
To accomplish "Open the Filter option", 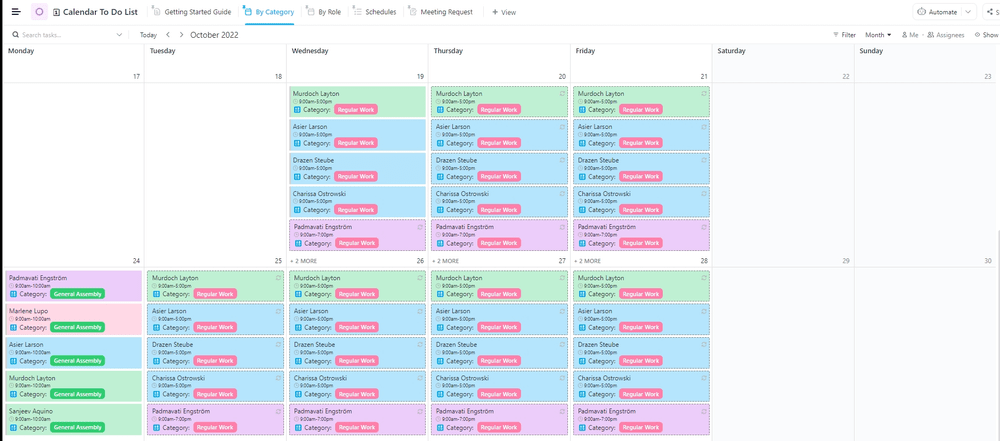I will click(x=844, y=35).
